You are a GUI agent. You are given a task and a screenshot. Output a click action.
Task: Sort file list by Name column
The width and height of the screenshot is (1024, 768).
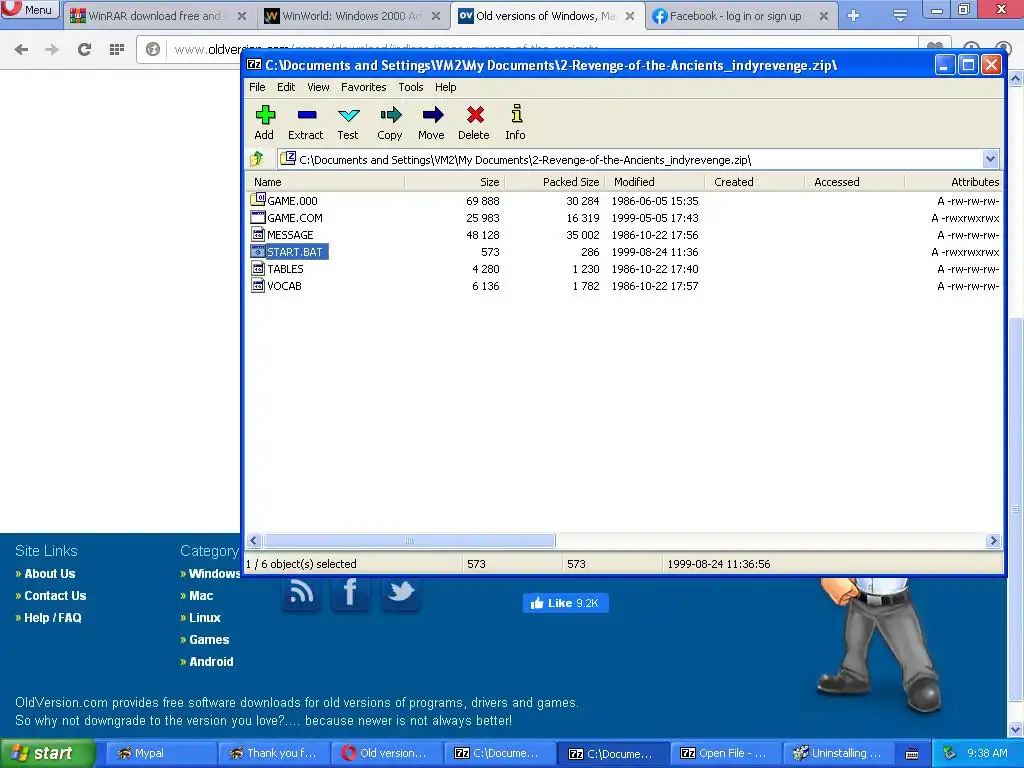[325, 182]
